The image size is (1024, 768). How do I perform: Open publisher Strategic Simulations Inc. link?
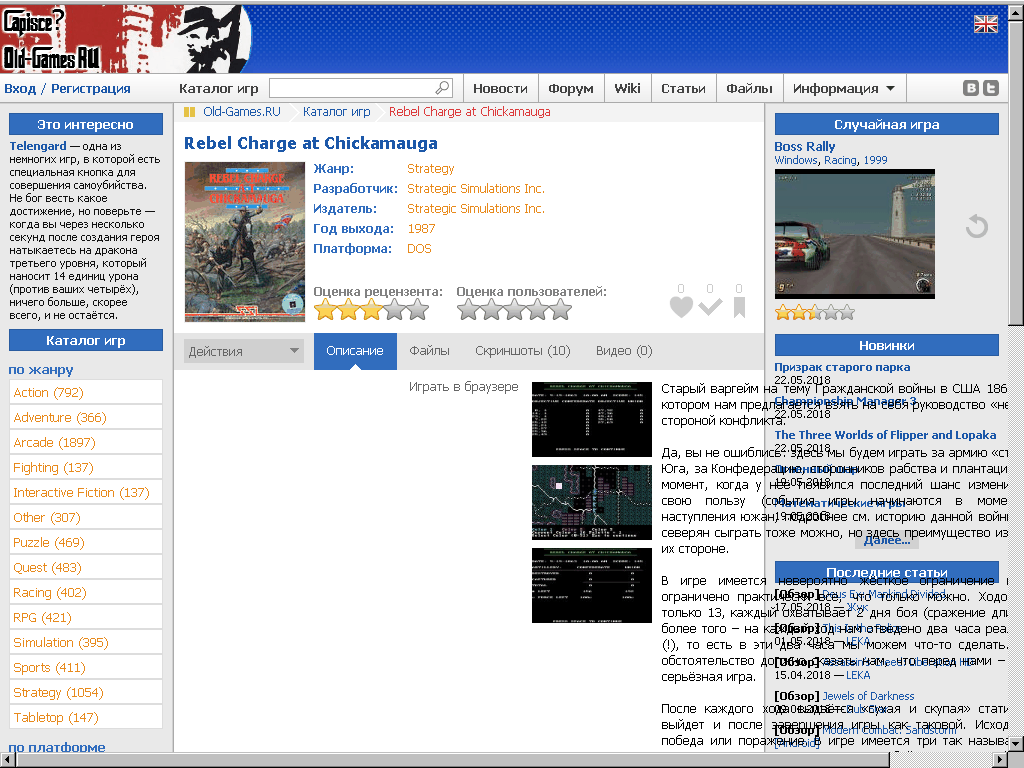click(475, 209)
